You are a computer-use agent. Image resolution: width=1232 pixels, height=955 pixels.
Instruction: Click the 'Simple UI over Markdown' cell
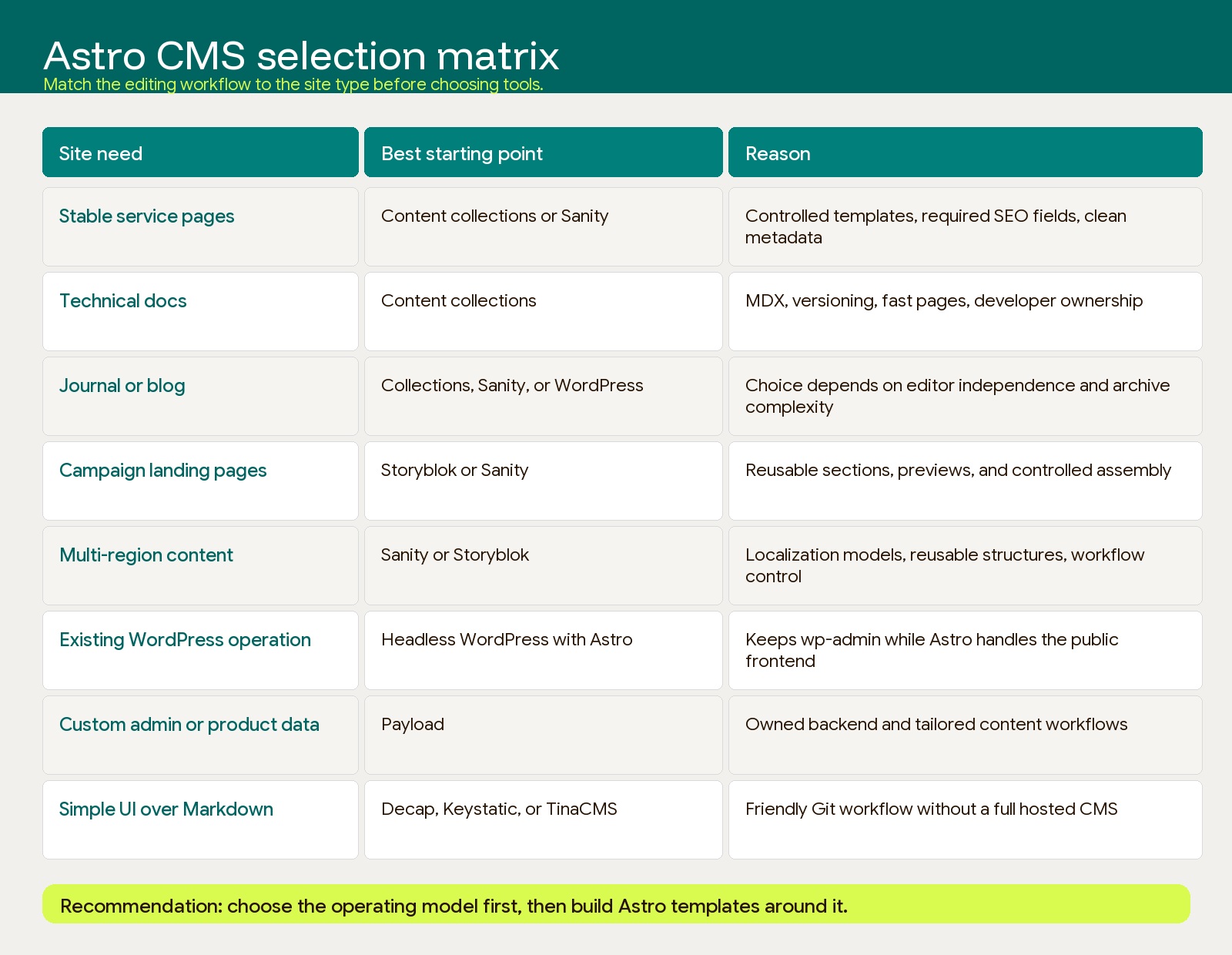pyautogui.click(x=200, y=819)
